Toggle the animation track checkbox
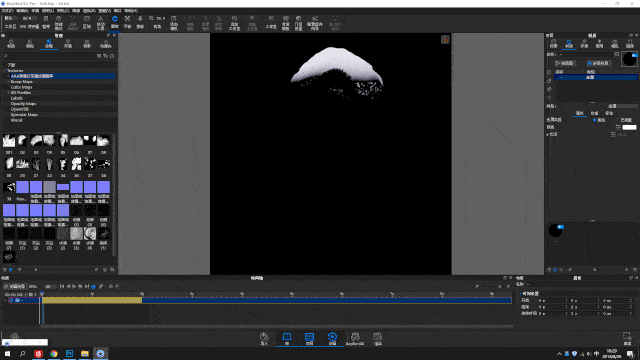The image size is (640, 360). (x=11, y=300)
